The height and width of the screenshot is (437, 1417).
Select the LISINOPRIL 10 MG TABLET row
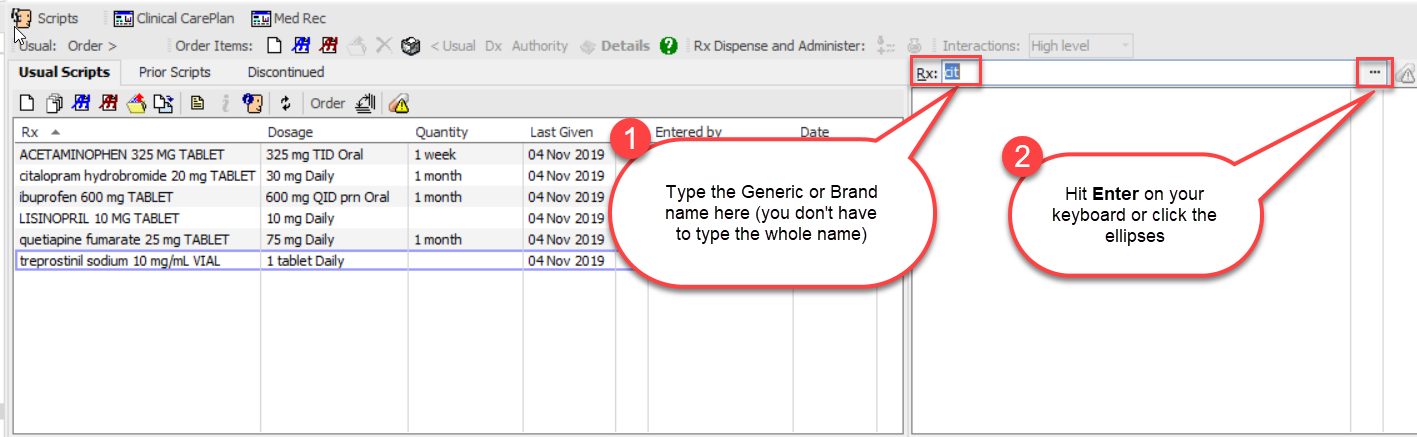coord(99,218)
